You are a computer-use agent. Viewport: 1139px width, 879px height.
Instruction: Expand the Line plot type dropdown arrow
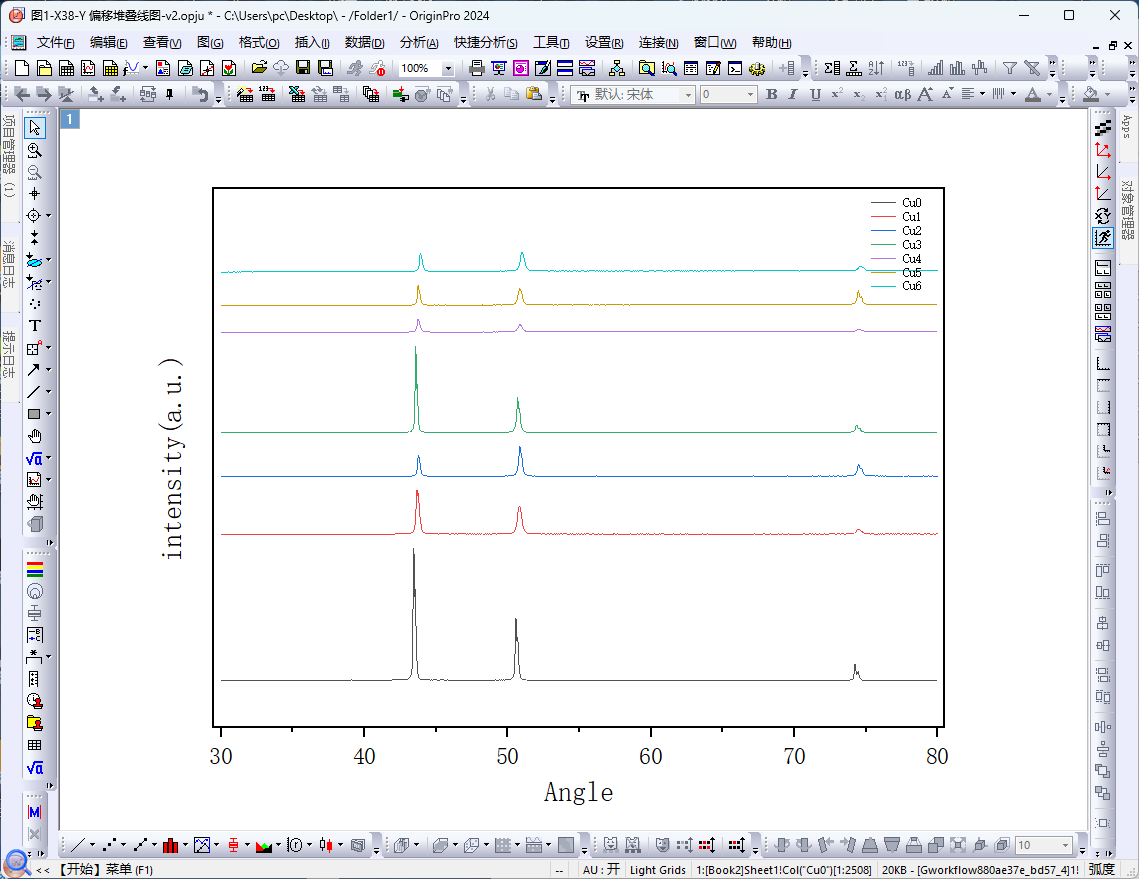click(x=92, y=845)
